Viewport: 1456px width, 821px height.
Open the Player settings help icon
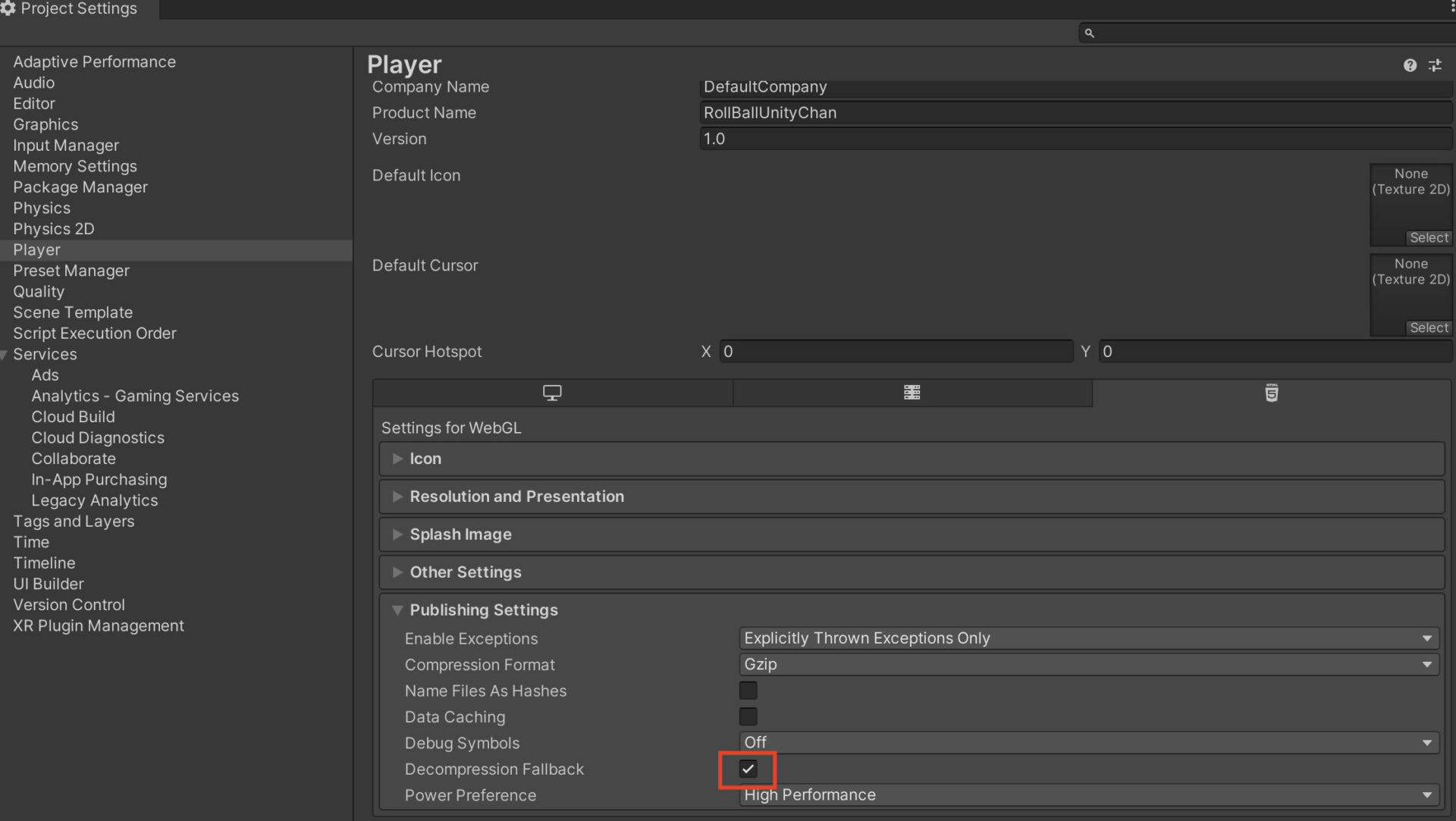point(1409,66)
